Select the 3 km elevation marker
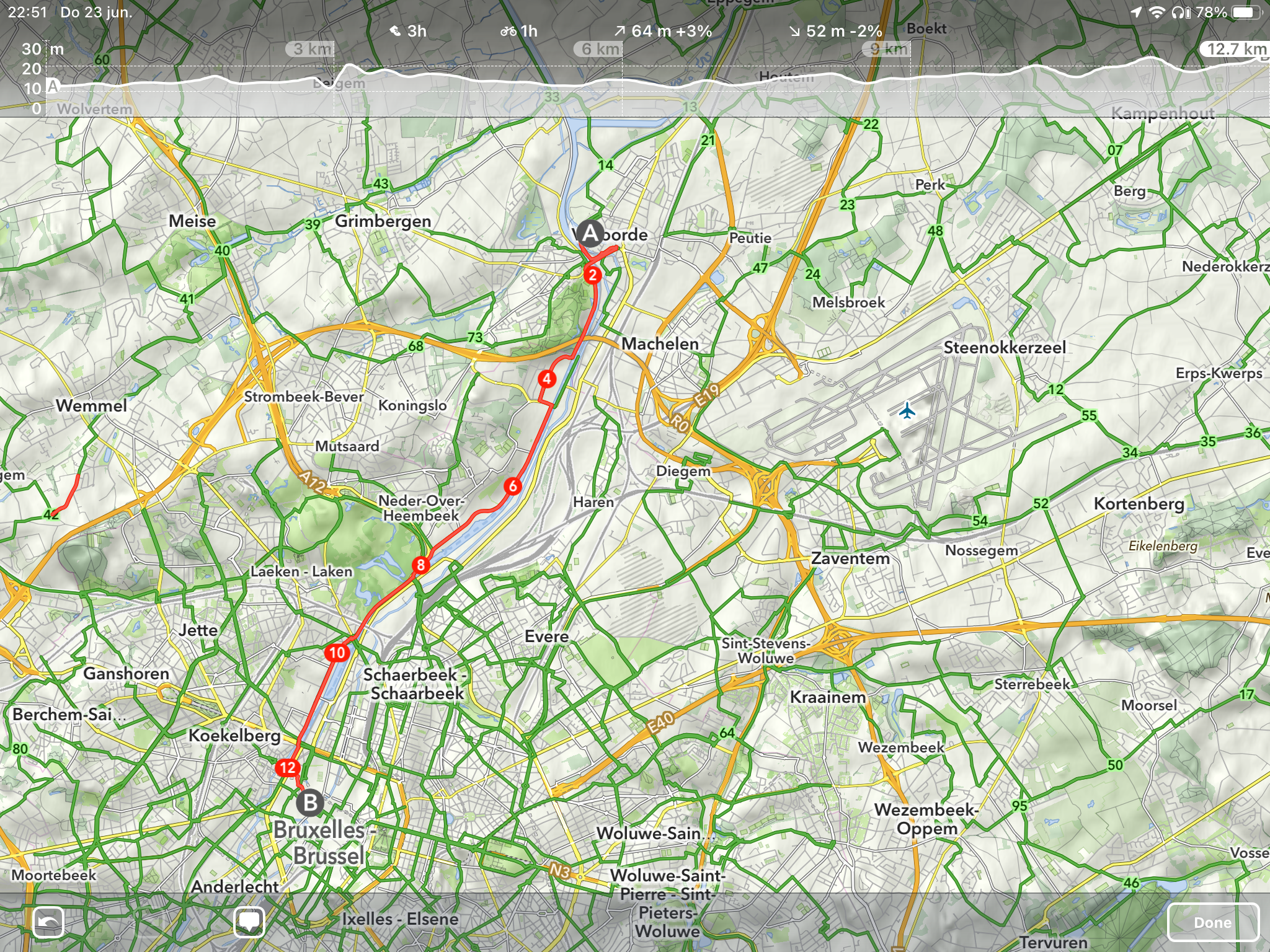 click(x=311, y=49)
